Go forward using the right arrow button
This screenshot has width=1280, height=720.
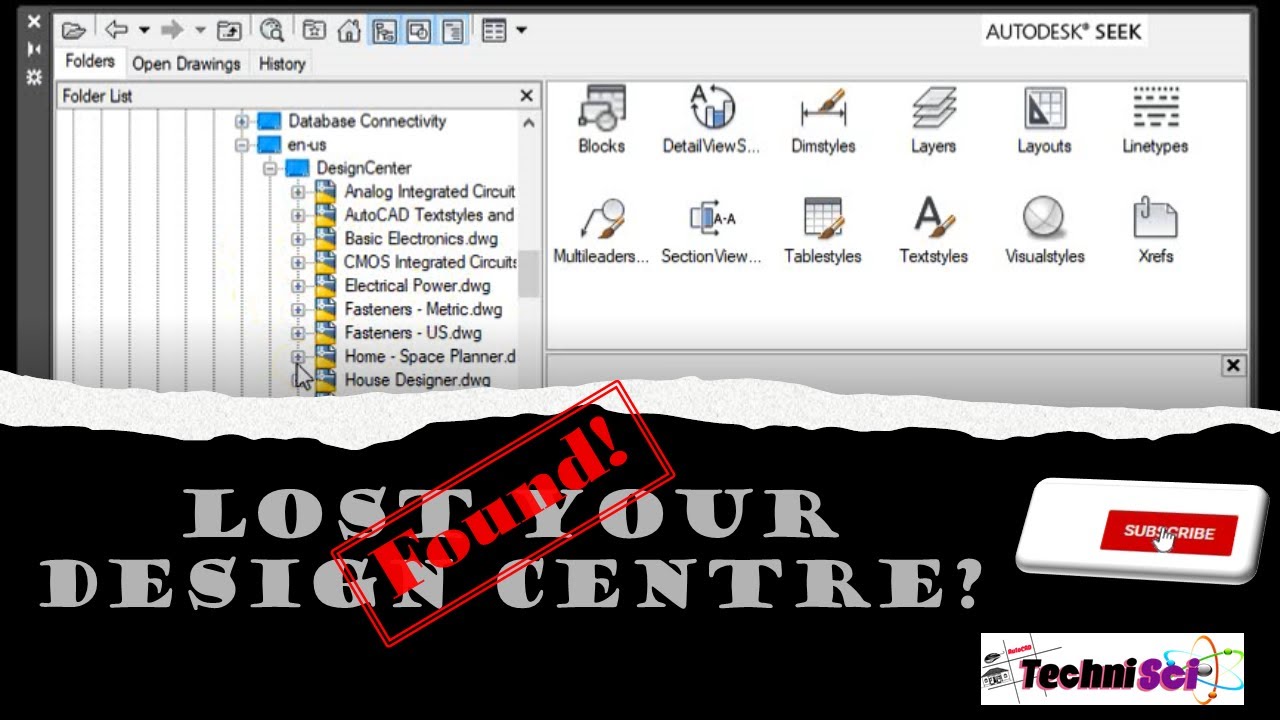click(172, 30)
